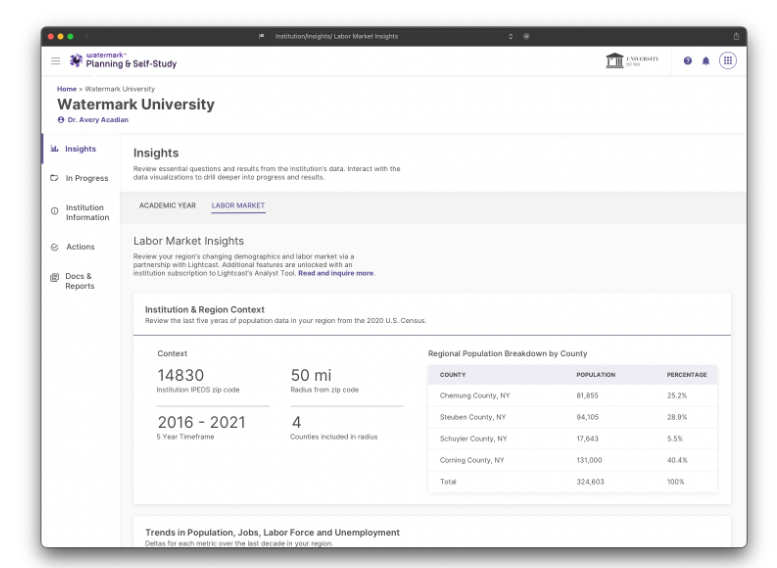Select the Steuben County, NY row
The height and width of the screenshot is (568, 777).
tap(573, 417)
